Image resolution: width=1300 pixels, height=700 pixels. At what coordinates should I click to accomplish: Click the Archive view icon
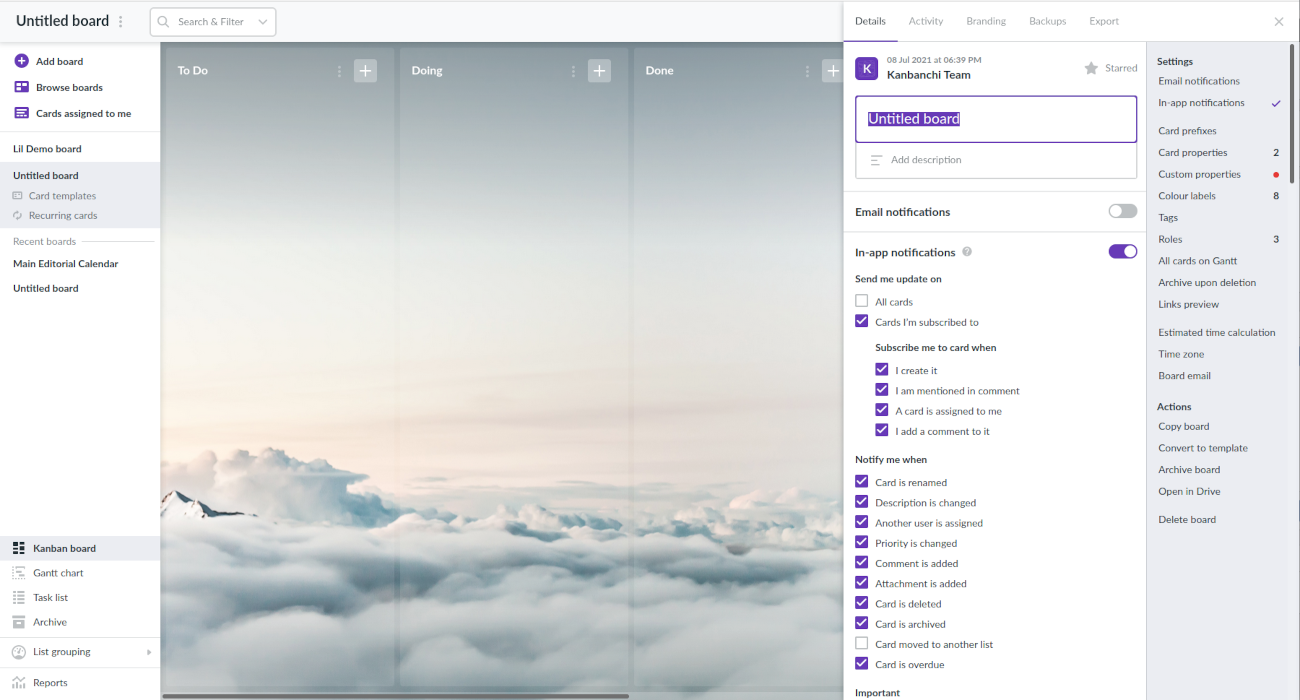pyautogui.click(x=18, y=622)
